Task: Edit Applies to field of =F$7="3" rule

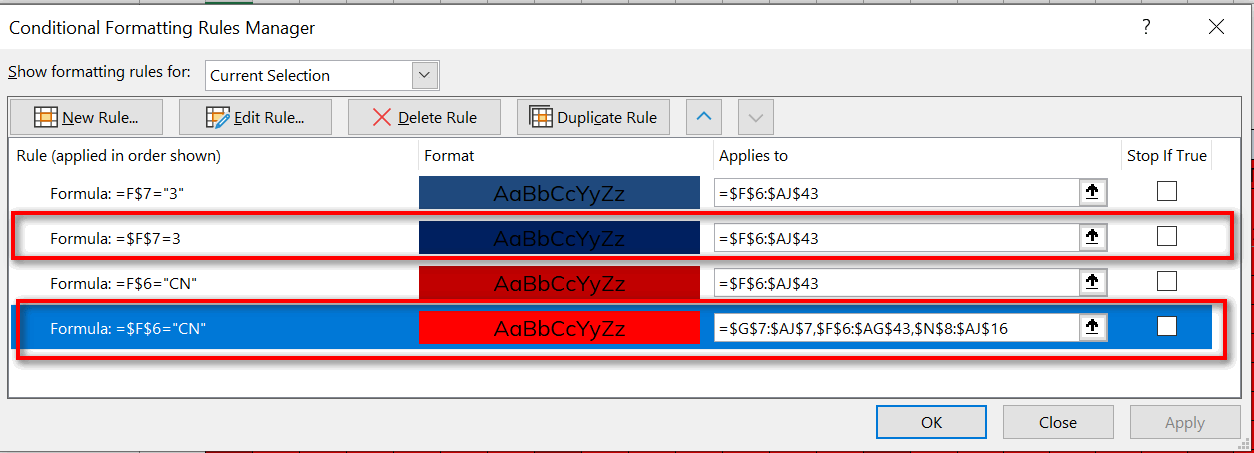Action: pos(897,193)
